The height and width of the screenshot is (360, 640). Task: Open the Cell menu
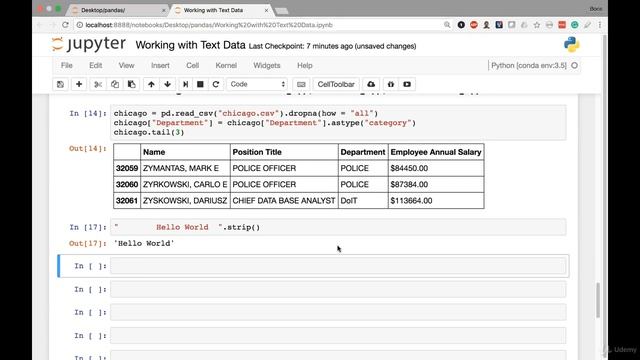[192, 65]
